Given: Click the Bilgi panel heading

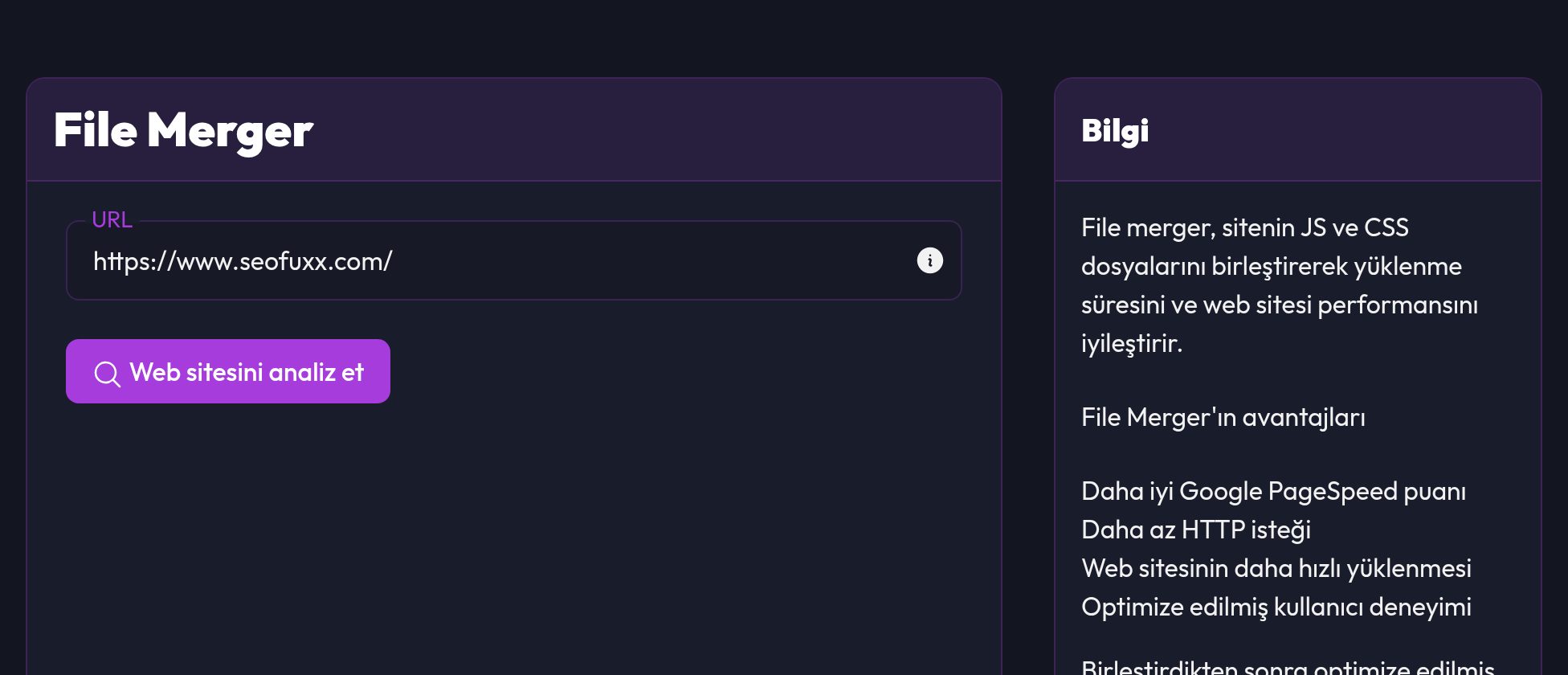Looking at the screenshot, I should coord(1115,131).
